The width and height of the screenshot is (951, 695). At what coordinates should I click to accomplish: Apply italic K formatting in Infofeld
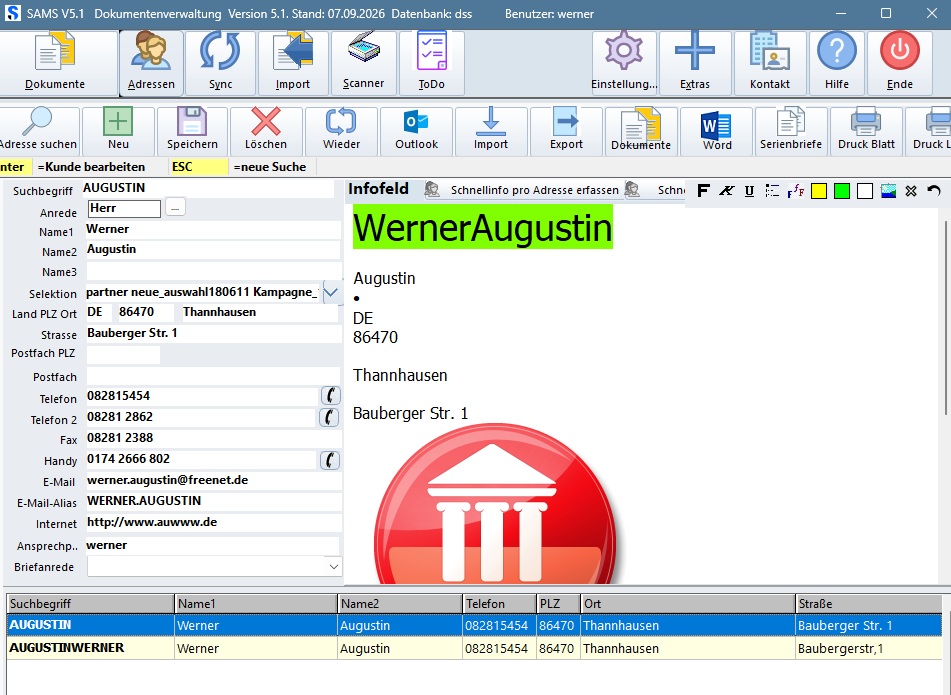coord(726,191)
